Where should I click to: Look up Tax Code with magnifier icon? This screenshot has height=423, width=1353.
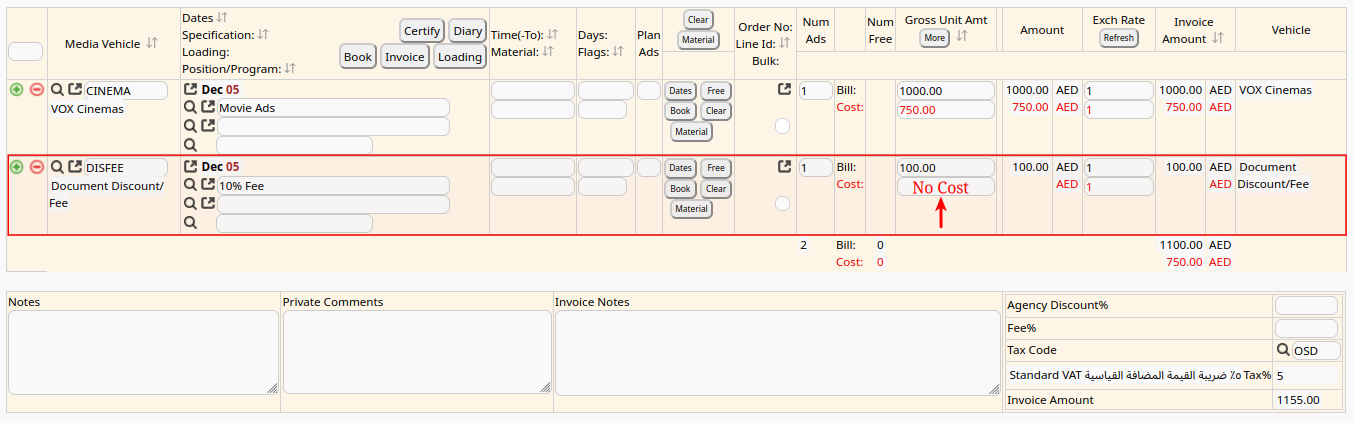coord(1282,350)
